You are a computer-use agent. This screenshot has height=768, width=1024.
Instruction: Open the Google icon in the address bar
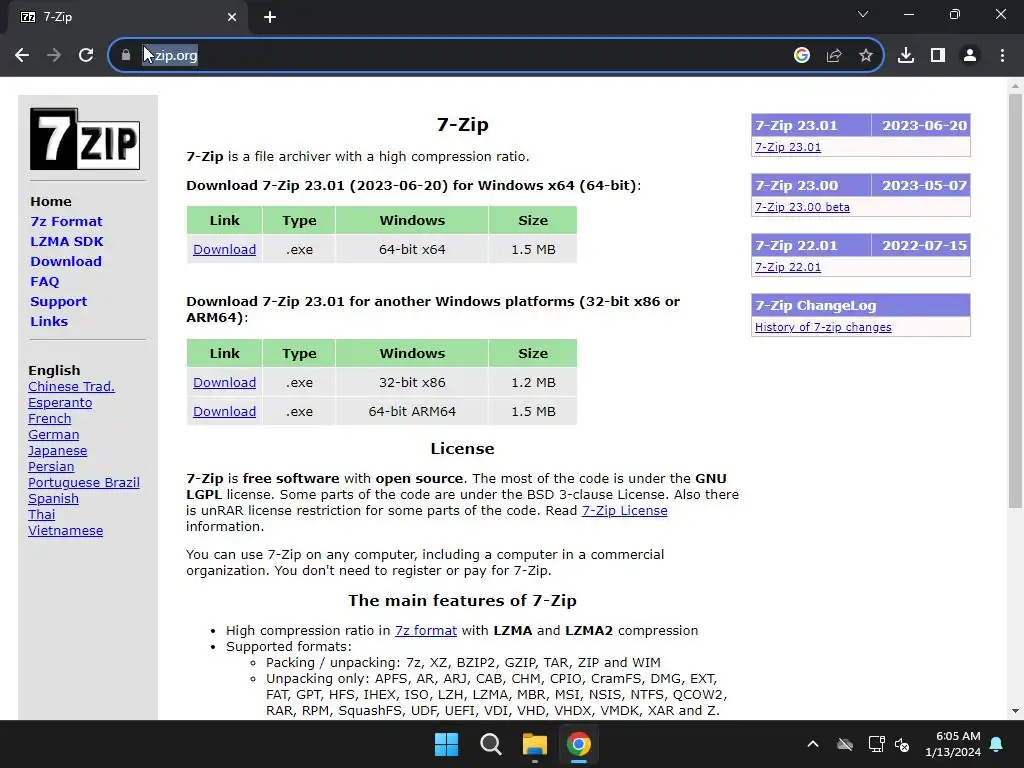(x=802, y=56)
